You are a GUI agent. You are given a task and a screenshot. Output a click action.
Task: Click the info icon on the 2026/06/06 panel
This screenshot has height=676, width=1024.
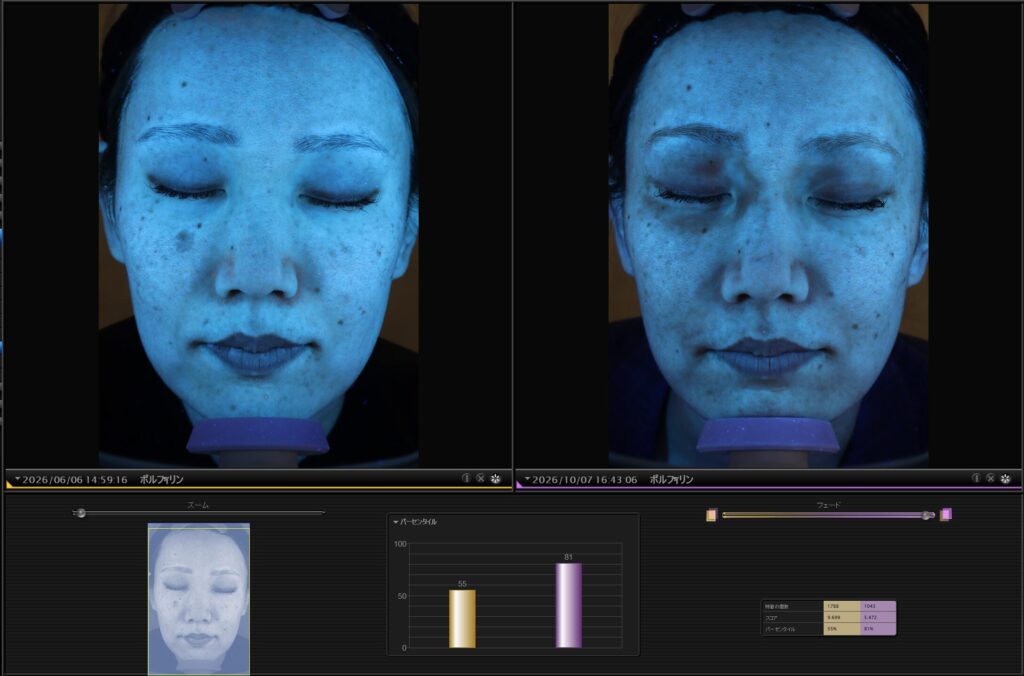466,478
